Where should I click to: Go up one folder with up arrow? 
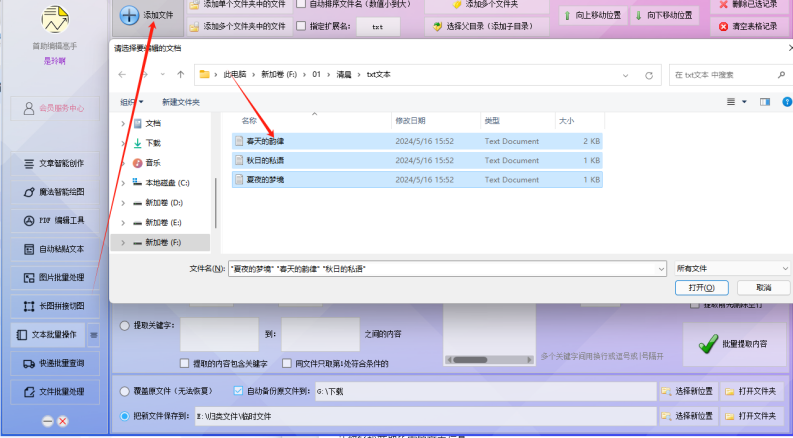(181, 75)
